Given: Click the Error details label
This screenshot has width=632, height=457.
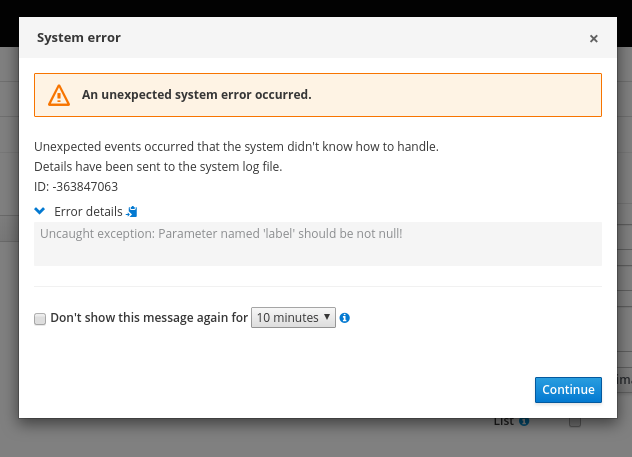Looking at the screenshot, I should tap(88, 212).
